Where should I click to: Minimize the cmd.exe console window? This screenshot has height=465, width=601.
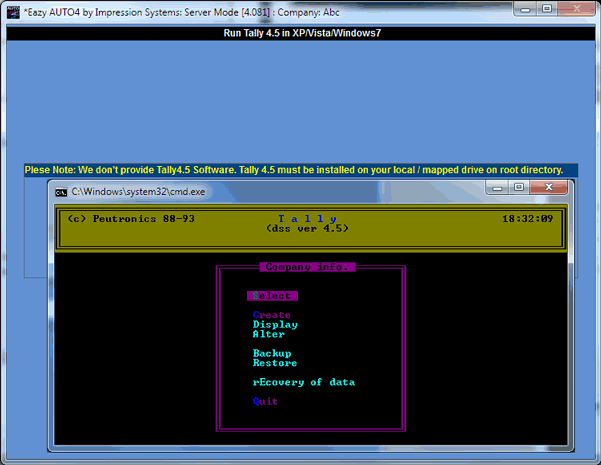pyautogui.click(x=497, y=187)
